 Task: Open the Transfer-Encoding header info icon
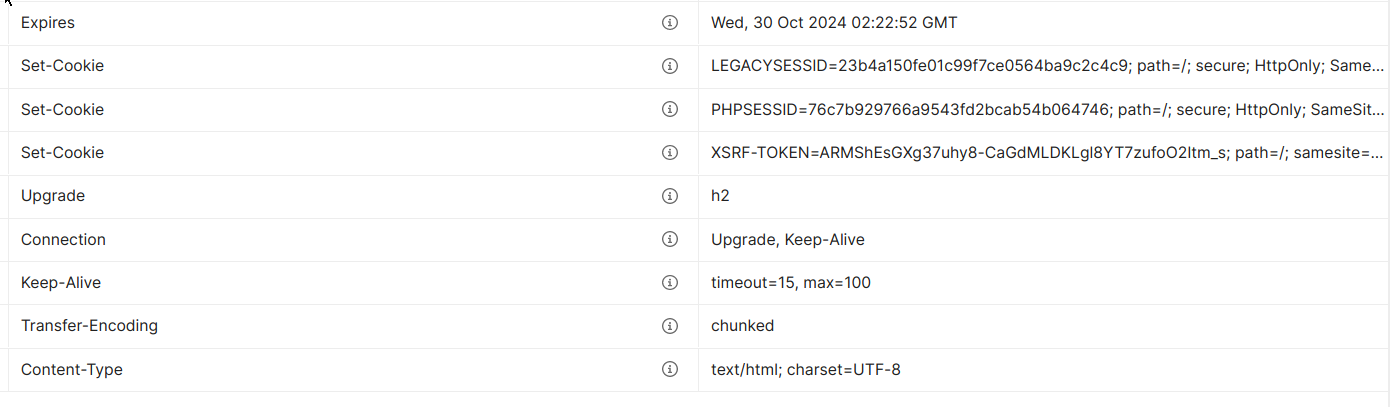pyautogui.click(x=670, y=326)
